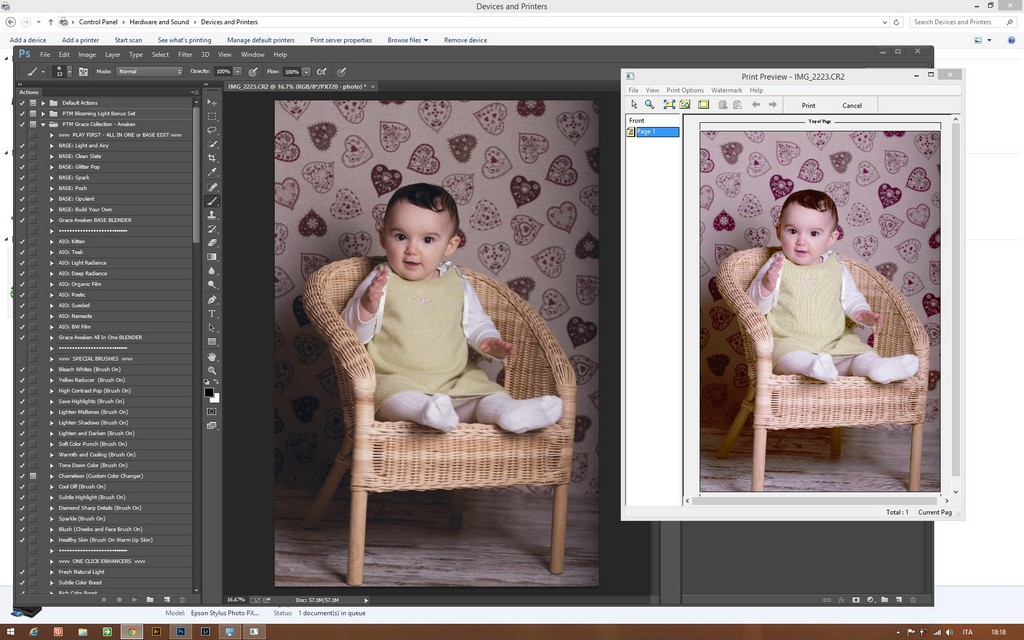Click Cancel in Print Preview
Viewport: 1024px width, 640px height.
click(x=852, y=105)
